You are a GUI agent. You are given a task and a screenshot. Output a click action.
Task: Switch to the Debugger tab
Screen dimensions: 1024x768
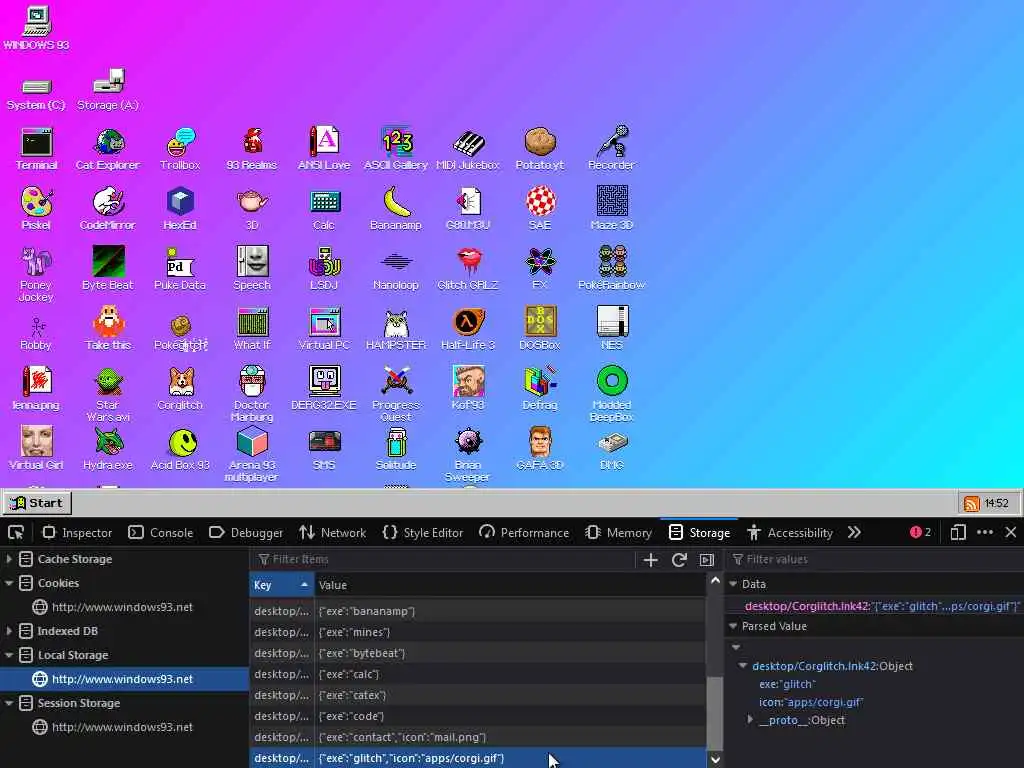[x=246, y=533]
